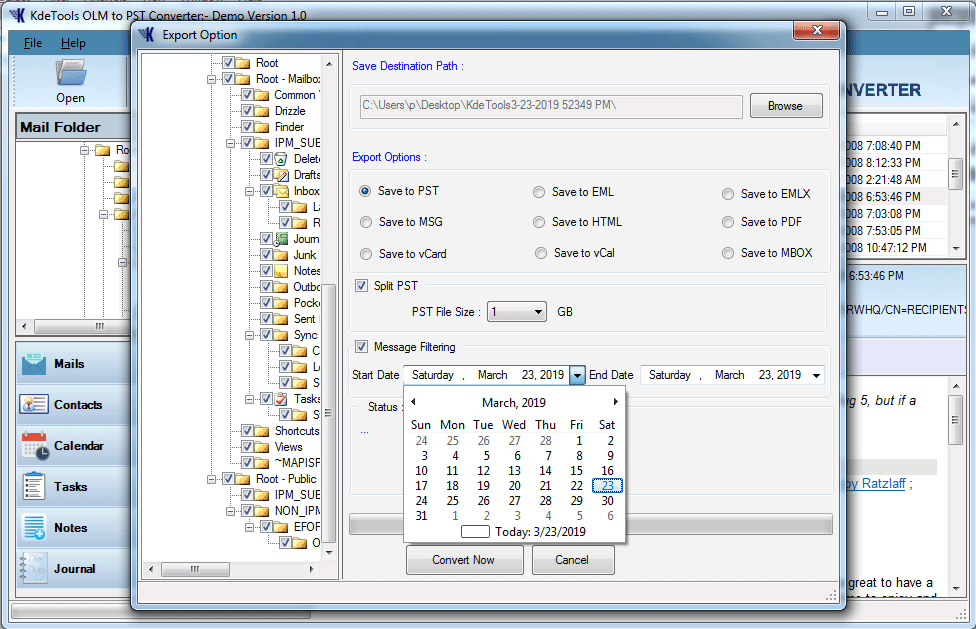This screenshot has width=976, height=629.
Task: Open the PST File Size dropdown
Action: (517, 312)
